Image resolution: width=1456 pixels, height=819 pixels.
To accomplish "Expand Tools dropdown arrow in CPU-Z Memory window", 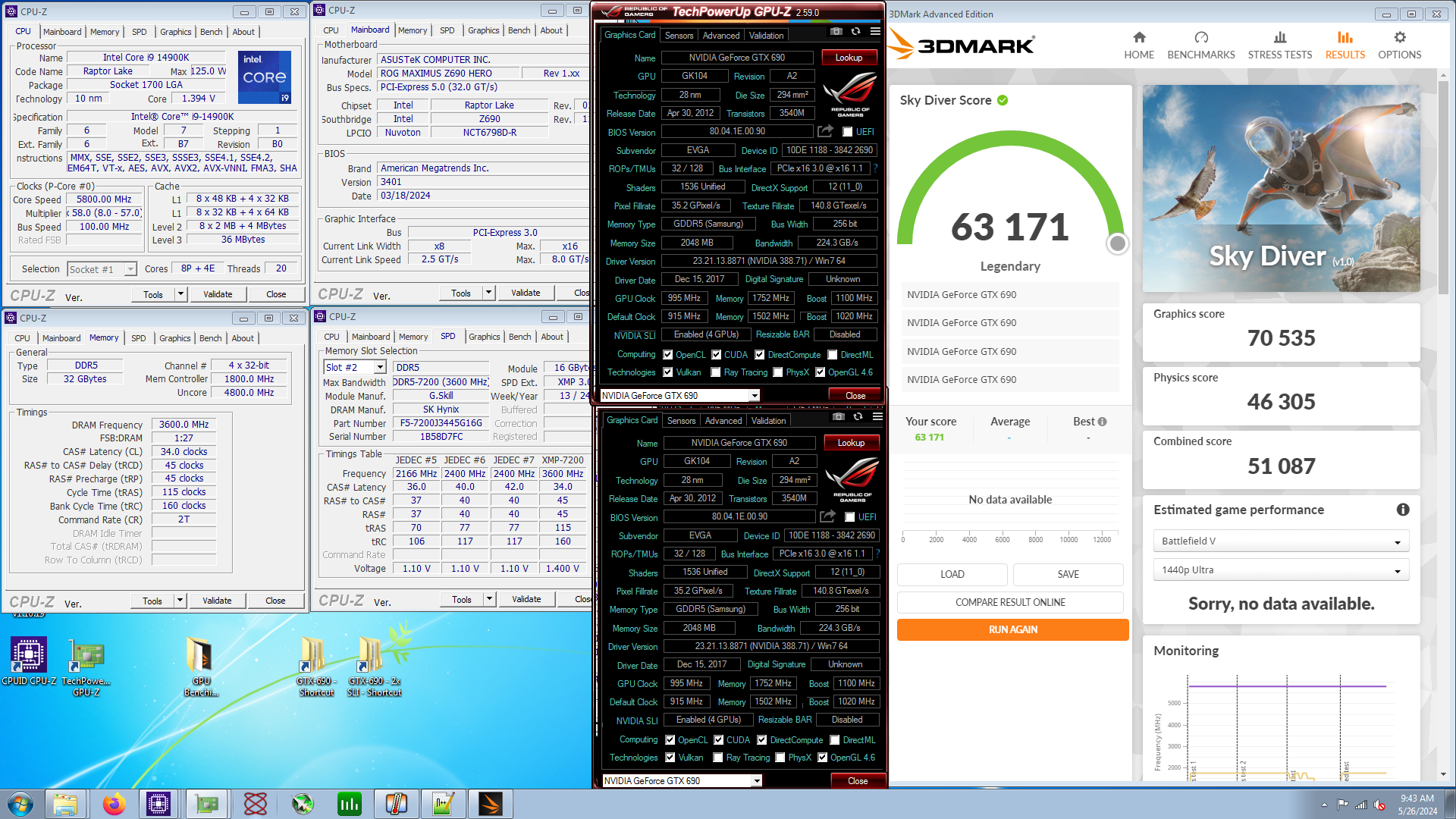I will click(180, 601).
